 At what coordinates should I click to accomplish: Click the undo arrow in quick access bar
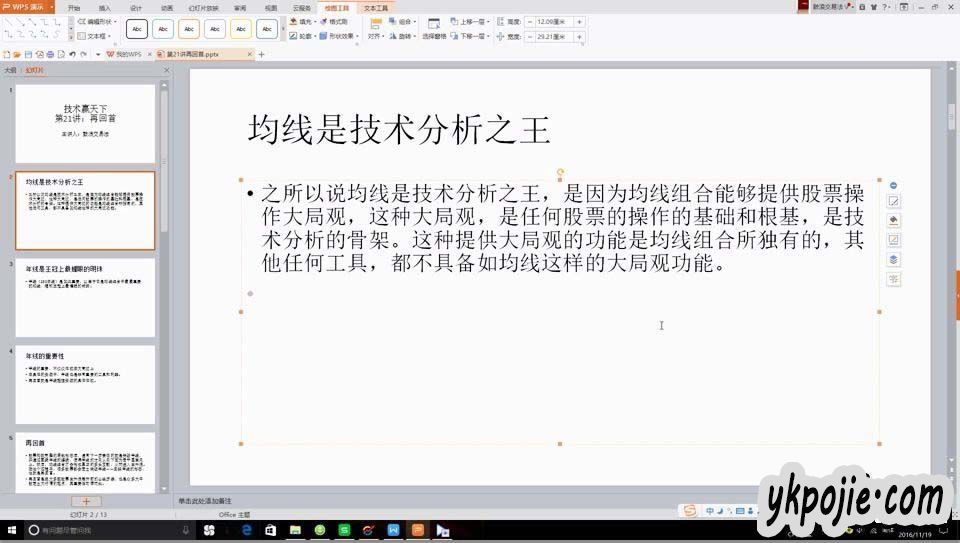(70, 54)
